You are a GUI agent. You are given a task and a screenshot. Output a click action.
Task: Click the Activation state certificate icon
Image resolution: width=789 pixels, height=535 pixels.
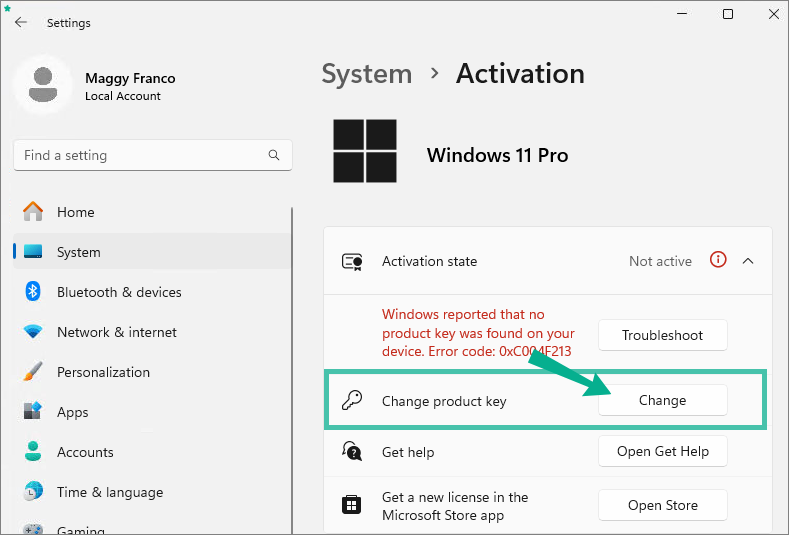click(352, 262)
